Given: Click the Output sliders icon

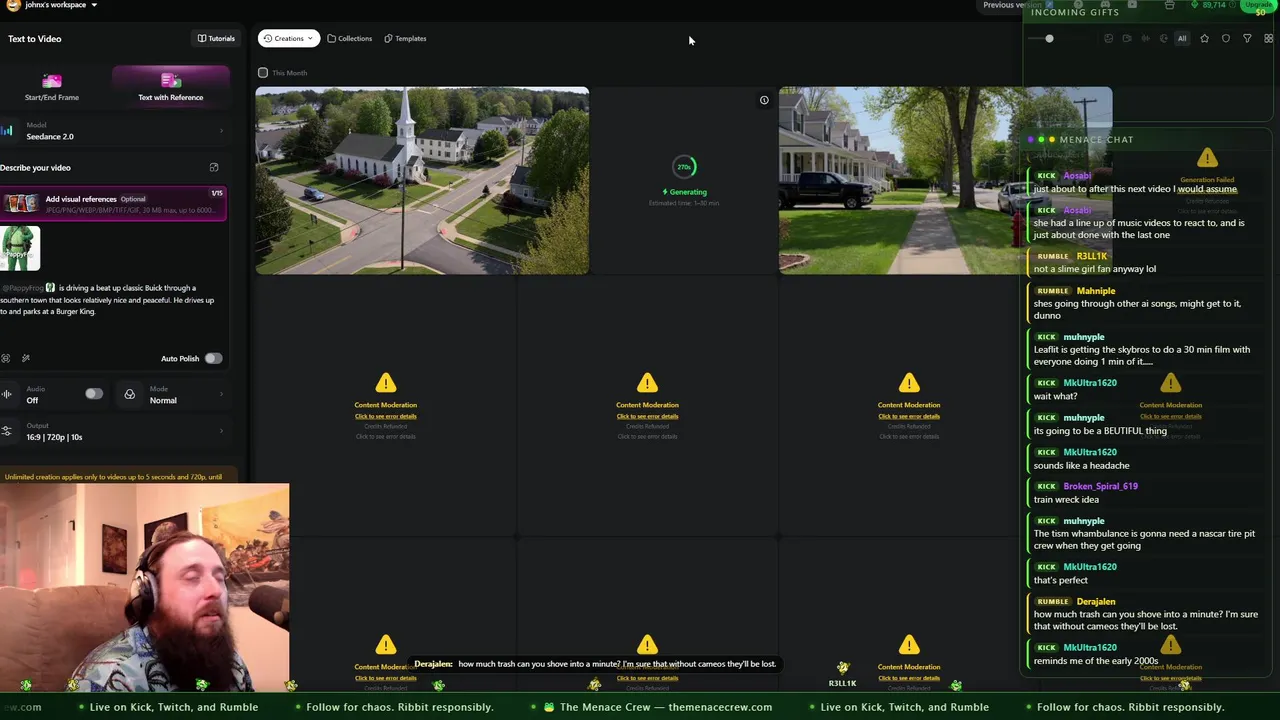Looking at the screenshot, I should click(6, 431).
